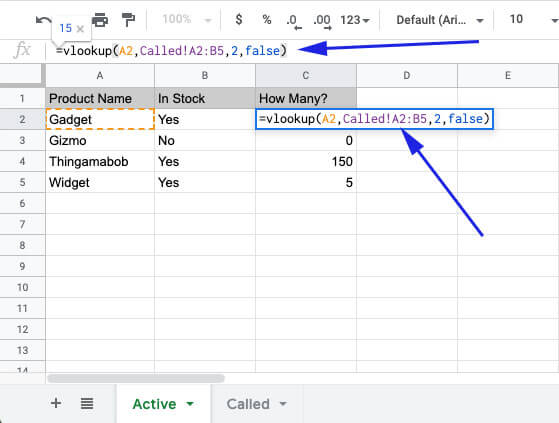Image resolution: width=559 pixels, height=423 pixels.
Task: Click the font size 10 field
Action: [516, 19]
